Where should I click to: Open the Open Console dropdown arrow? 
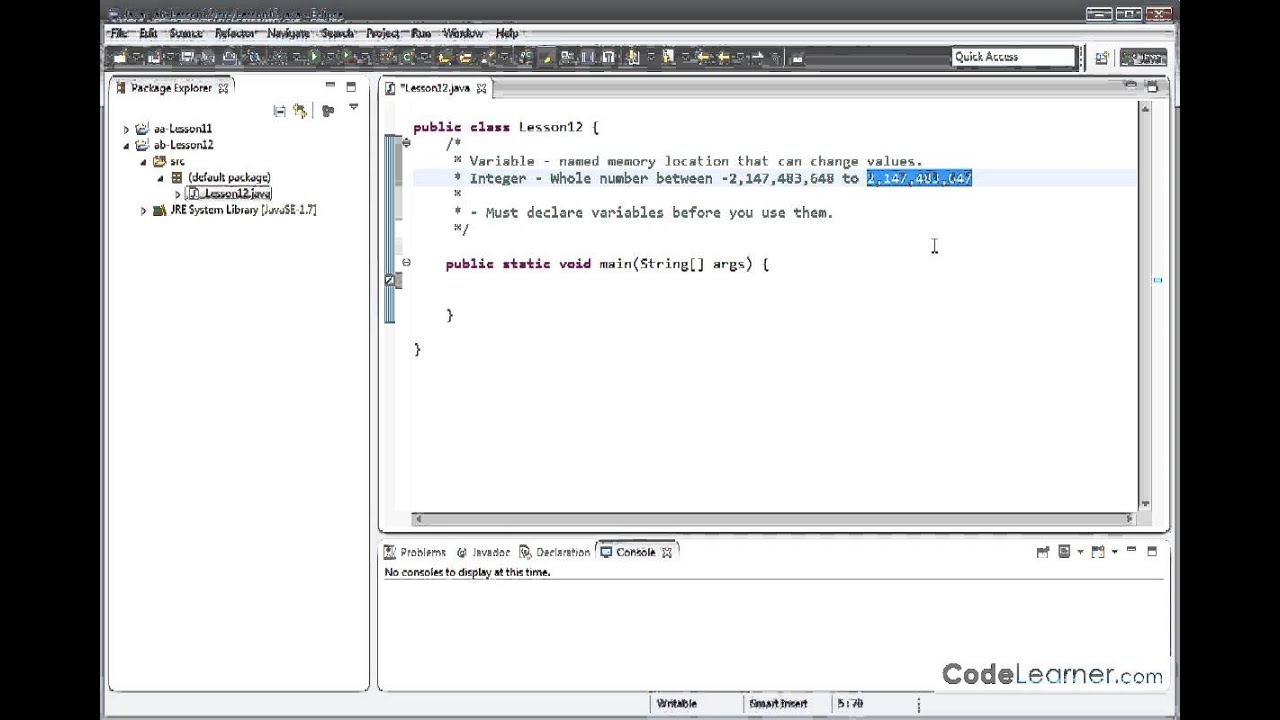[x=1114, y=552]
